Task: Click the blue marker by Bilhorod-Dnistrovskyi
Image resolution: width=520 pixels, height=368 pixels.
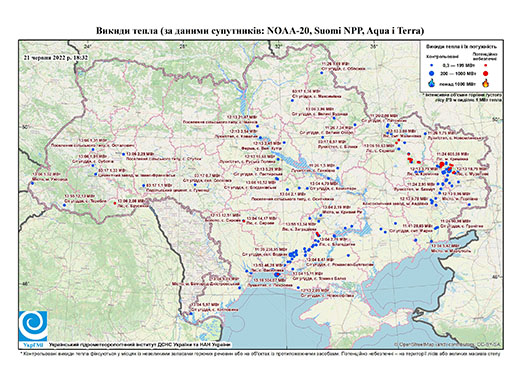Action: tap(240, 287)
